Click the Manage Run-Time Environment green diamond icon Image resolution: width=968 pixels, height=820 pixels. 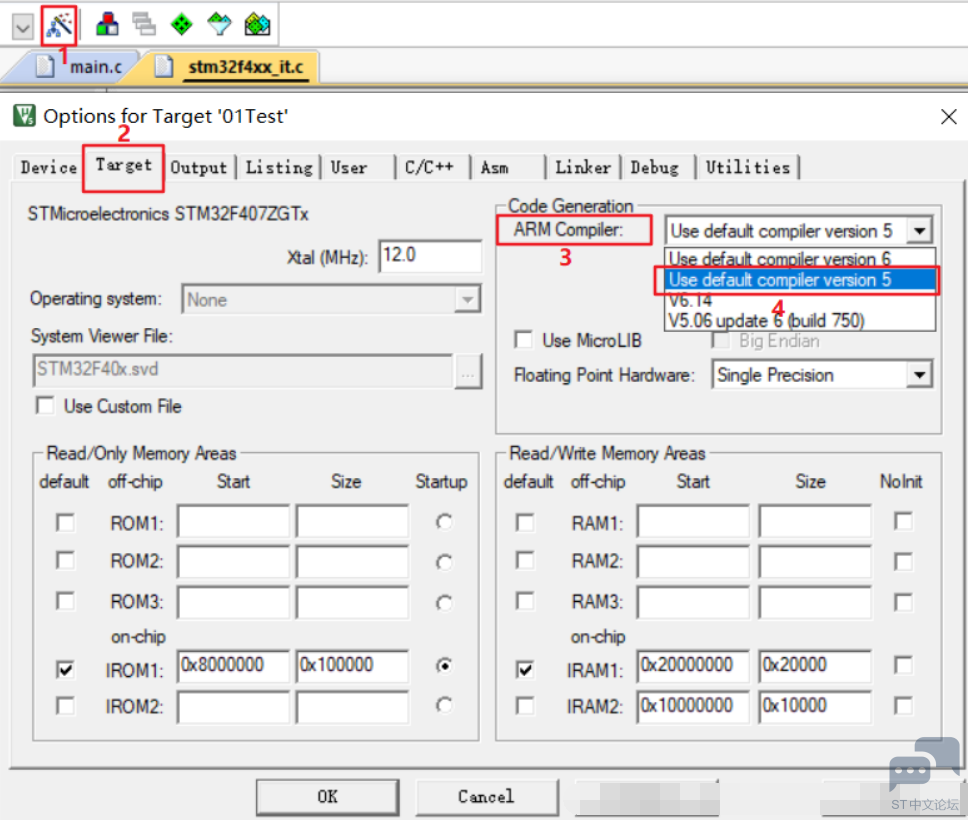(181, 24)
